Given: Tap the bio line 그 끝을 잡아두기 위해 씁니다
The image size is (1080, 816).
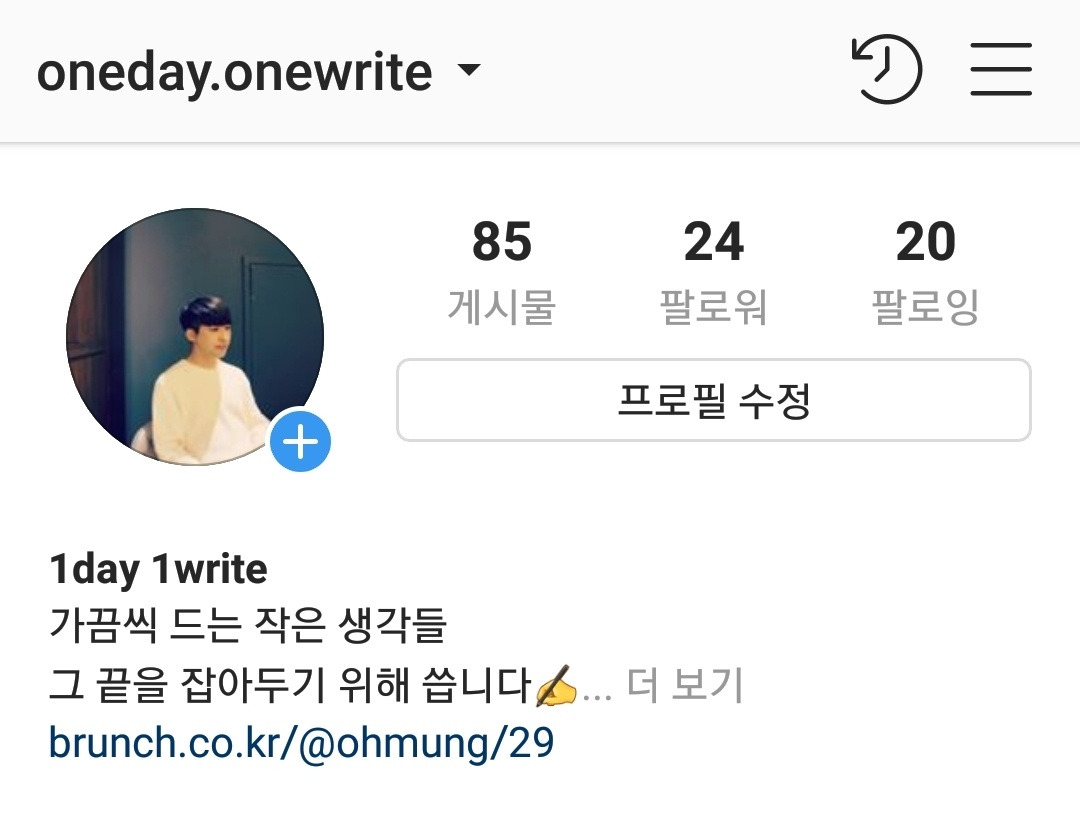Looking at the screenshot, I should 290,684.
